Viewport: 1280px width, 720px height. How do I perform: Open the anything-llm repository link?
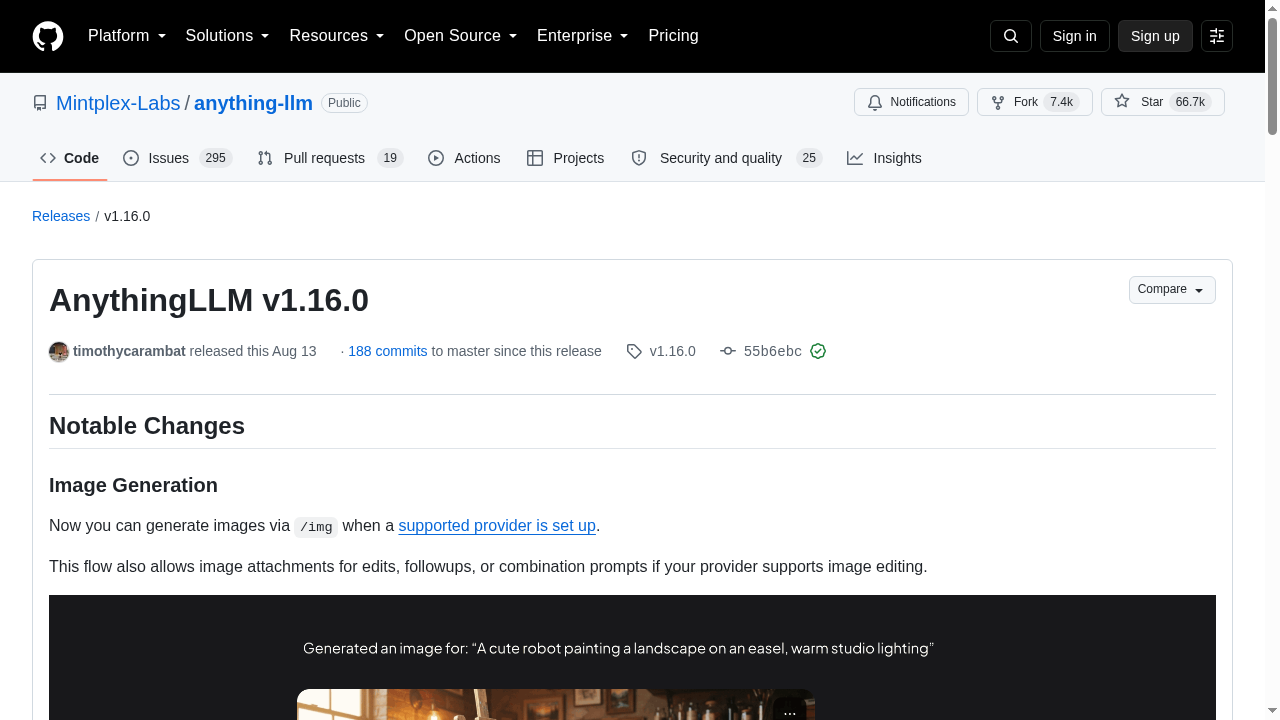pos(253,103)
